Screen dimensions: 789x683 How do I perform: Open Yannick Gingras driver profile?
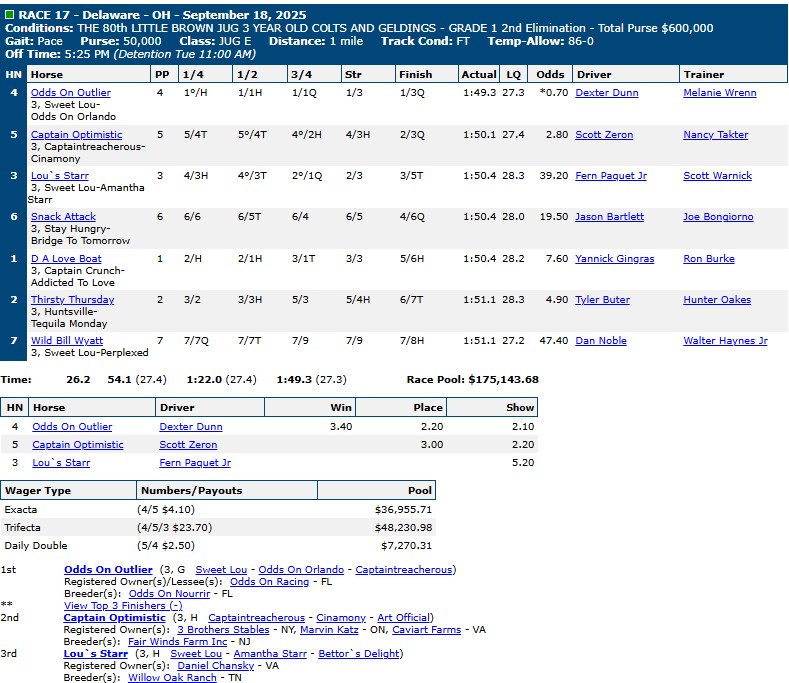(x=614, y=258)
